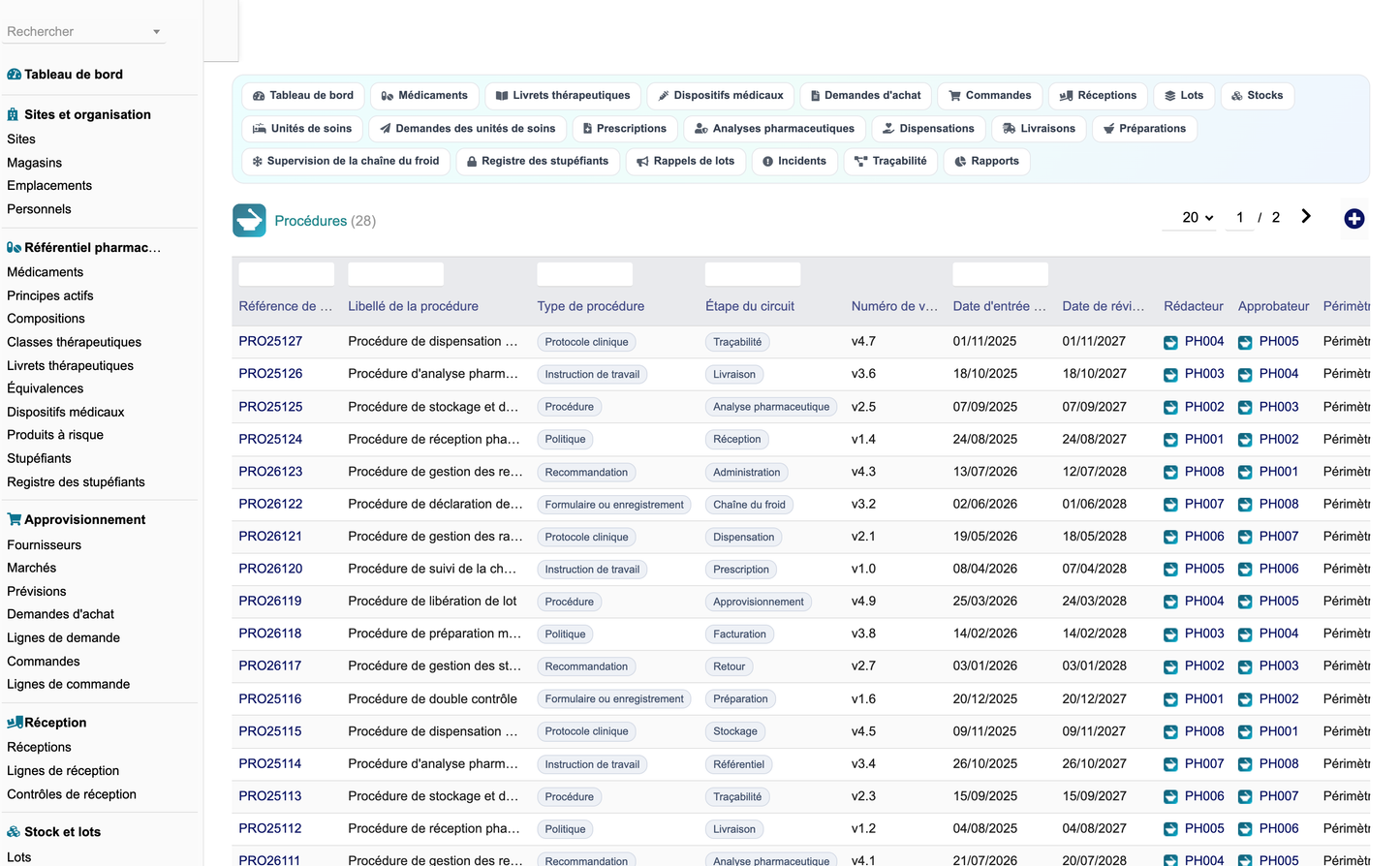Select Magasins in the sidebar
Viewport: 1400px width, 866px height.
click(x=35, y=163)
